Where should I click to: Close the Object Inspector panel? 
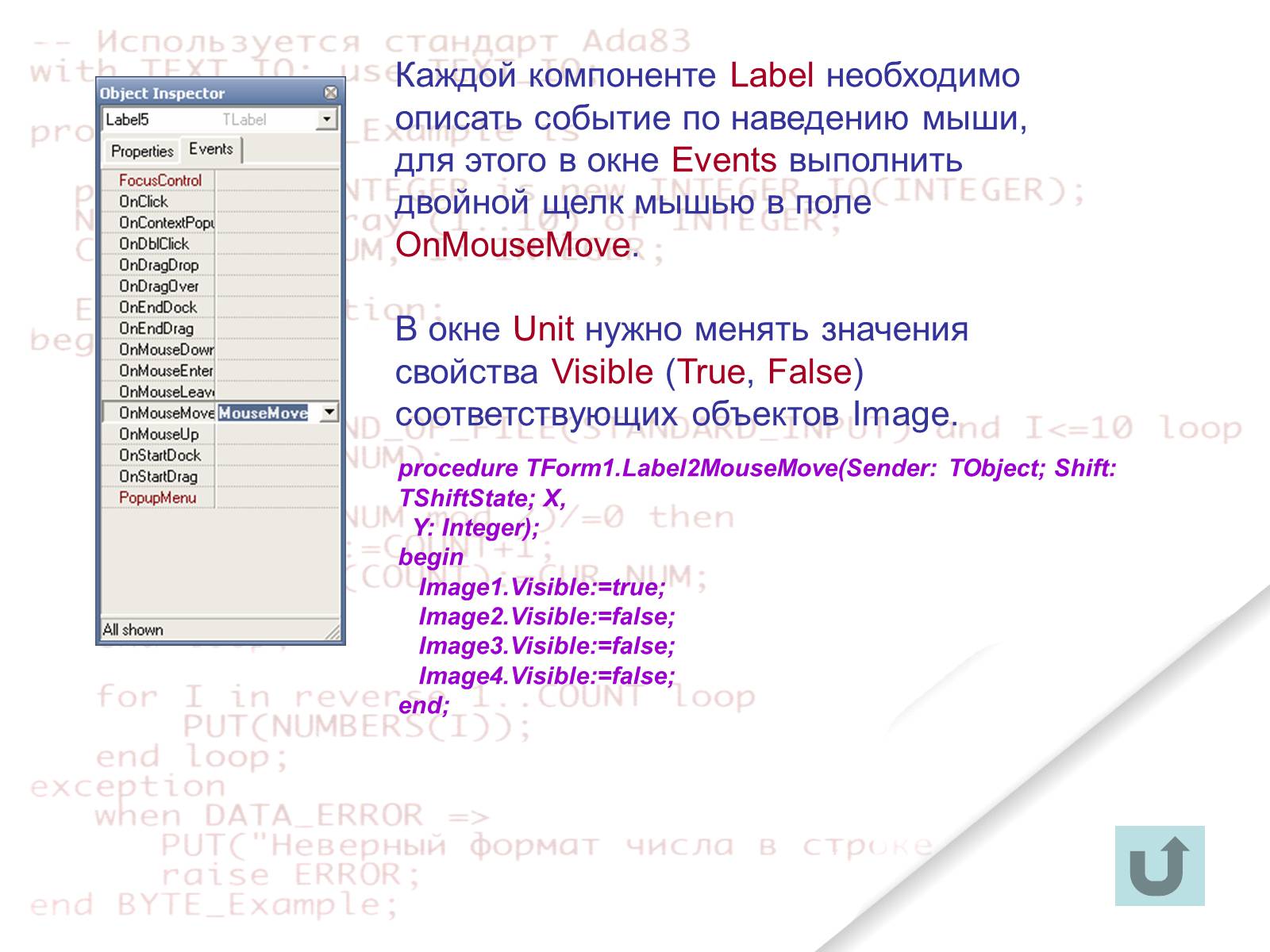click(331, 93)
